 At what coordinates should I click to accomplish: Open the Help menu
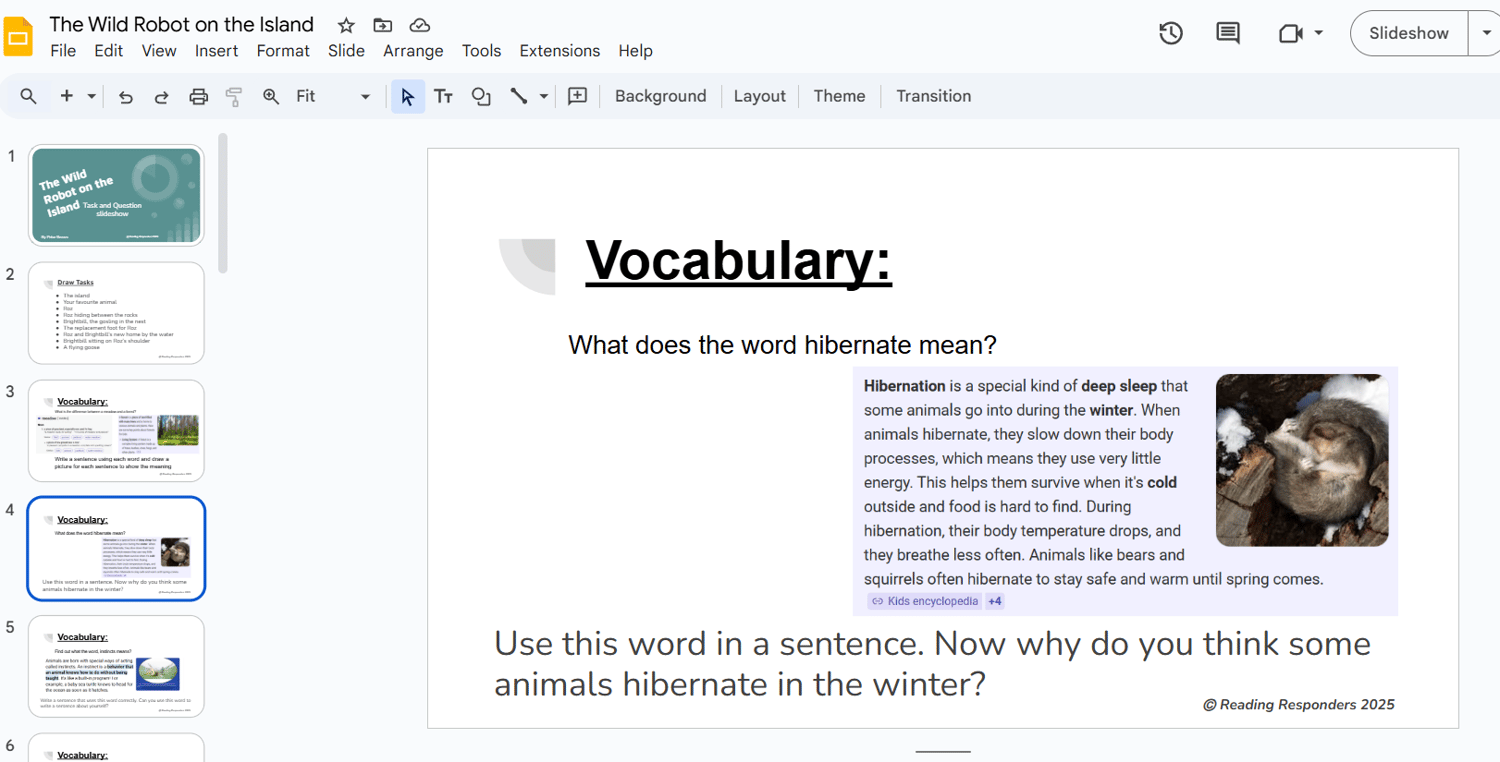(x=635, y=51)
